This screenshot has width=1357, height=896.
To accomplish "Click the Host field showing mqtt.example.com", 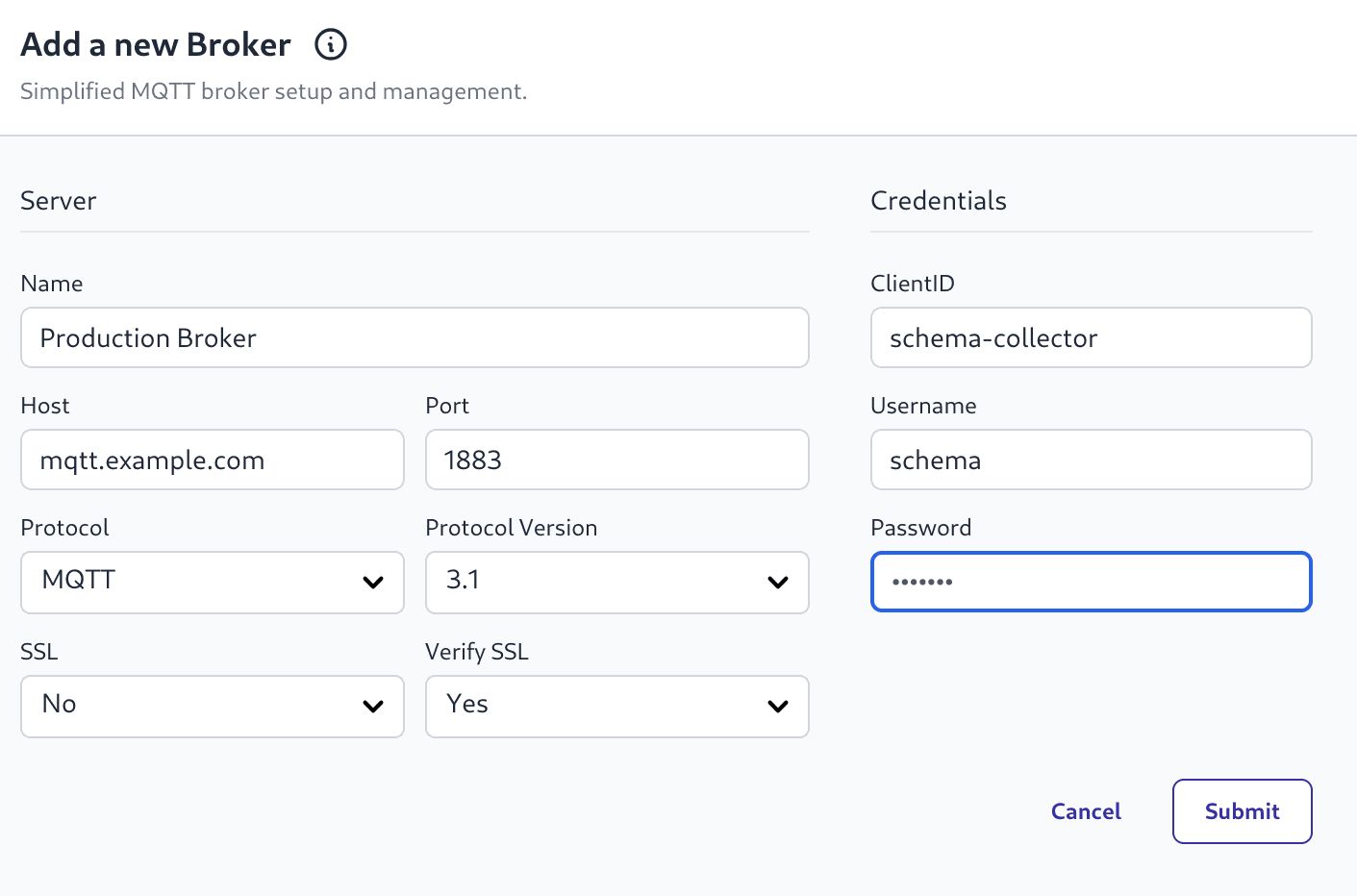I will pyautogui.click(x=212, y=460).
